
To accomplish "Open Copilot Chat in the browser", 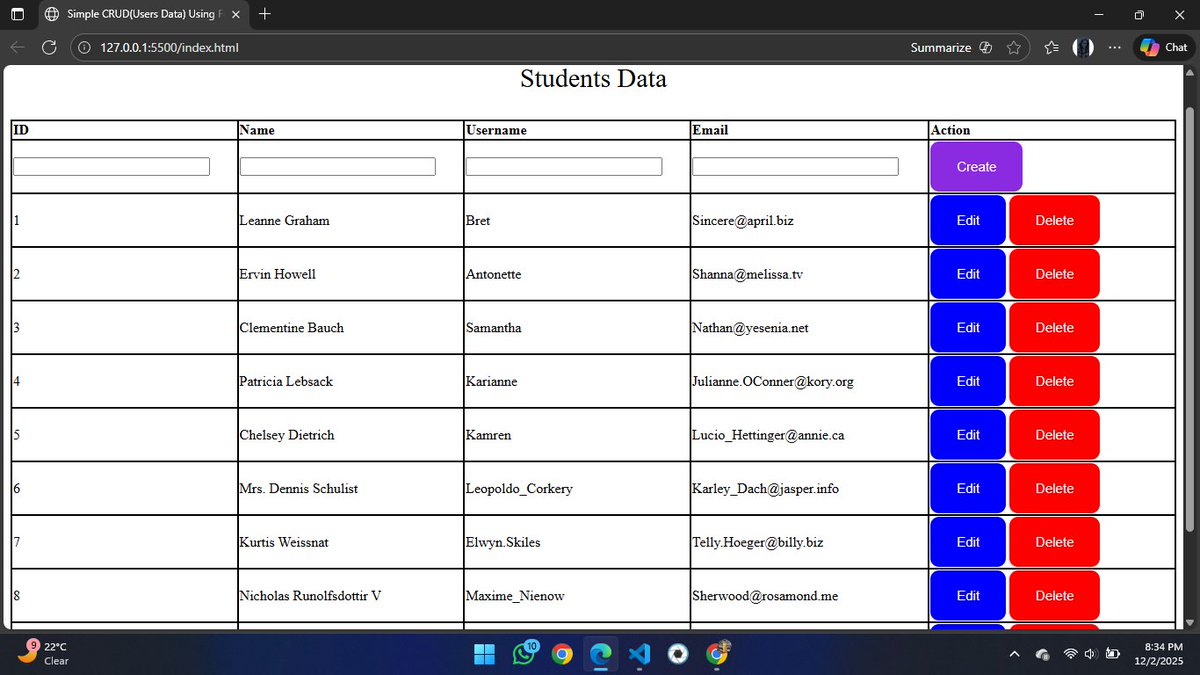I will [1163, 46].
